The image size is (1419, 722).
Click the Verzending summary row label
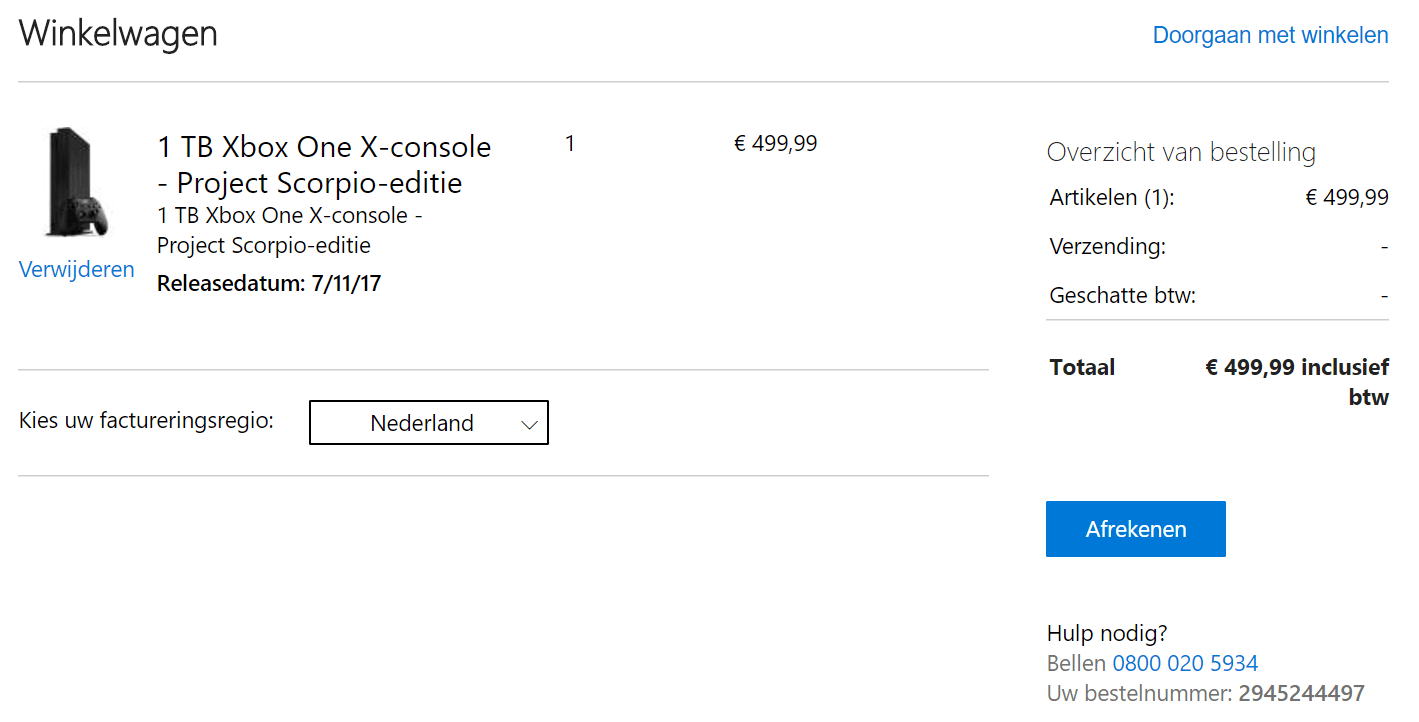[1107, 246]
